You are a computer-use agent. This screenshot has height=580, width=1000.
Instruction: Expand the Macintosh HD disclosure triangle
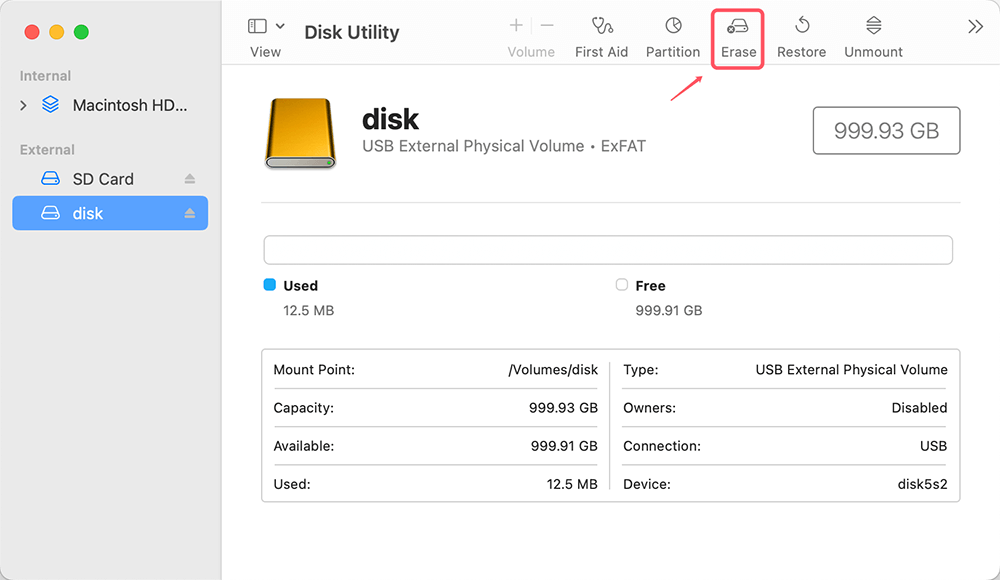[x=22, y=104]
